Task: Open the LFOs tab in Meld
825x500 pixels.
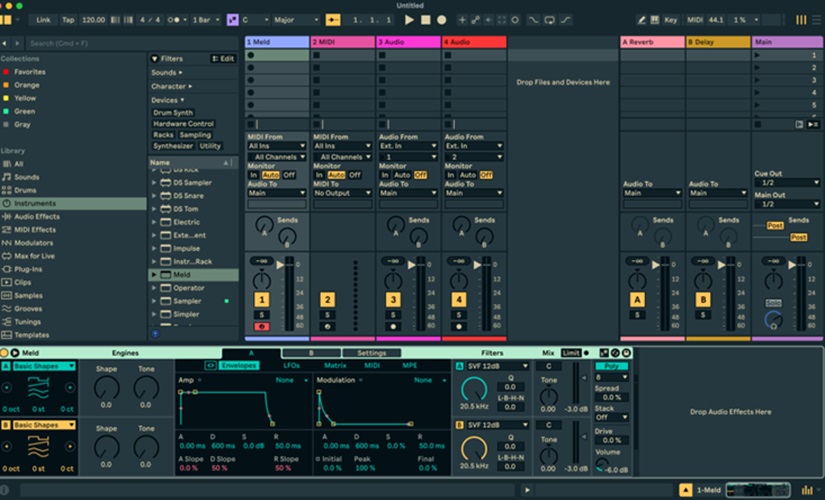Action: click(291, 366)
